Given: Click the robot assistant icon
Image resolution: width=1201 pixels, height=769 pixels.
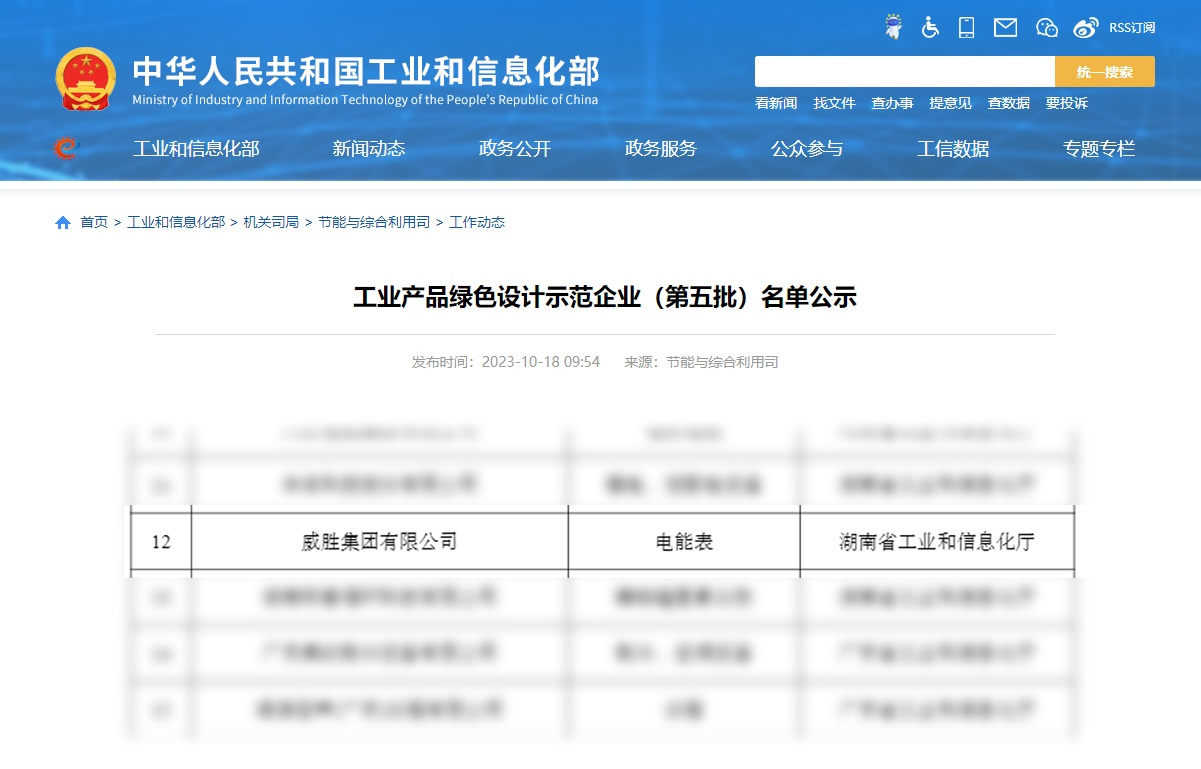Looking at the screenshot, I should point(893,27).
